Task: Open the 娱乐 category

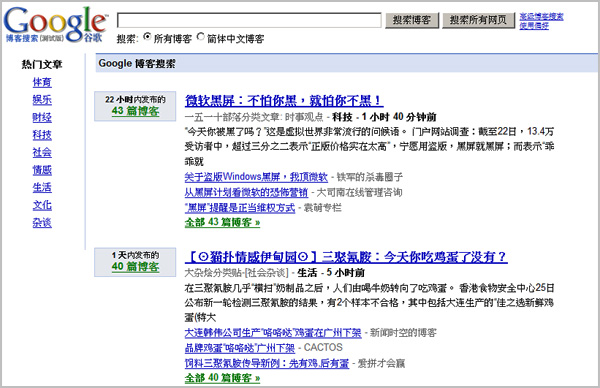Action: pyautogui.click(x=42, y=99)
